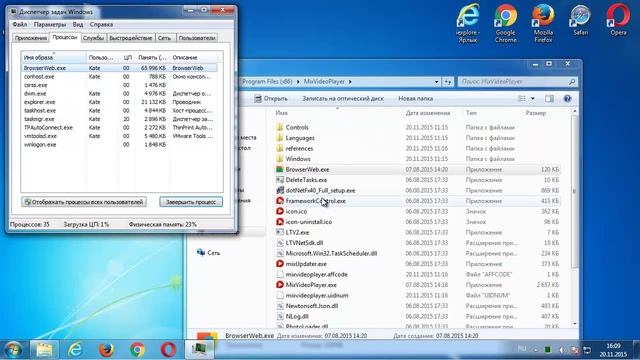Screen dimensions: 640x360
Task: Select the Task Manager taskbar item
Action: tap(199, 350)
